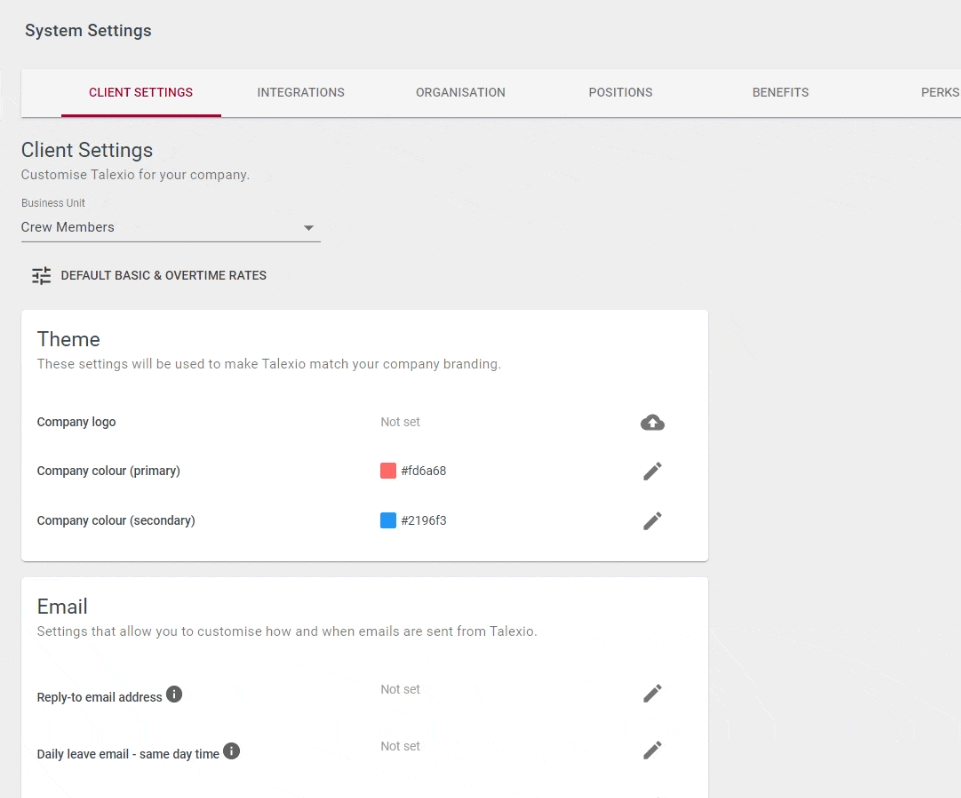Open the Business Unit dropdown arrow

308,228
